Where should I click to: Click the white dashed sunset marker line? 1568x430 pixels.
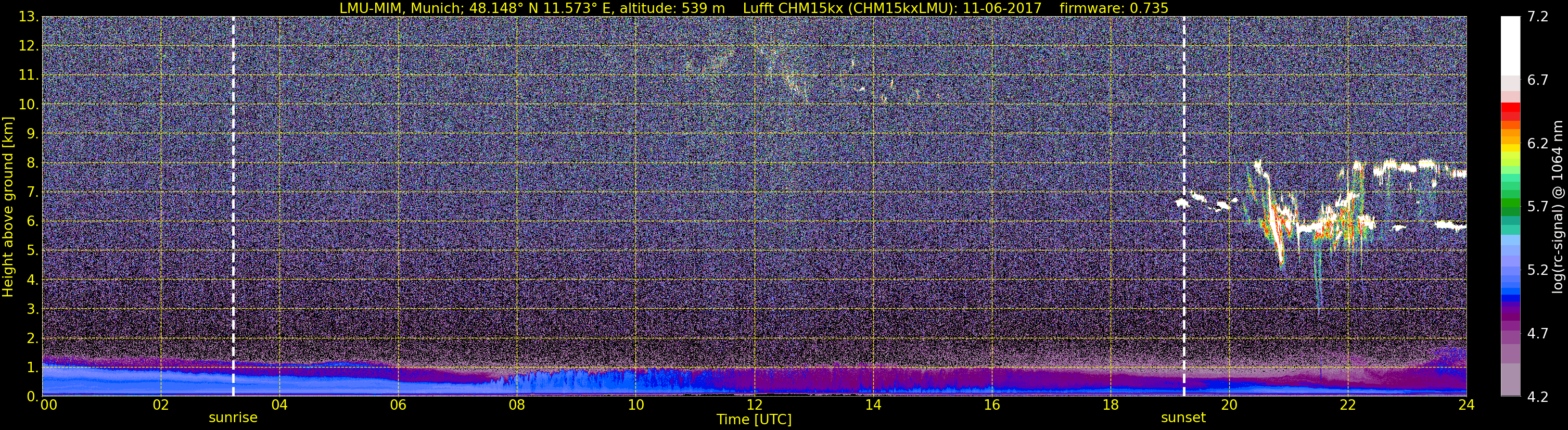pyautogui.click(x=1184, y=207)
